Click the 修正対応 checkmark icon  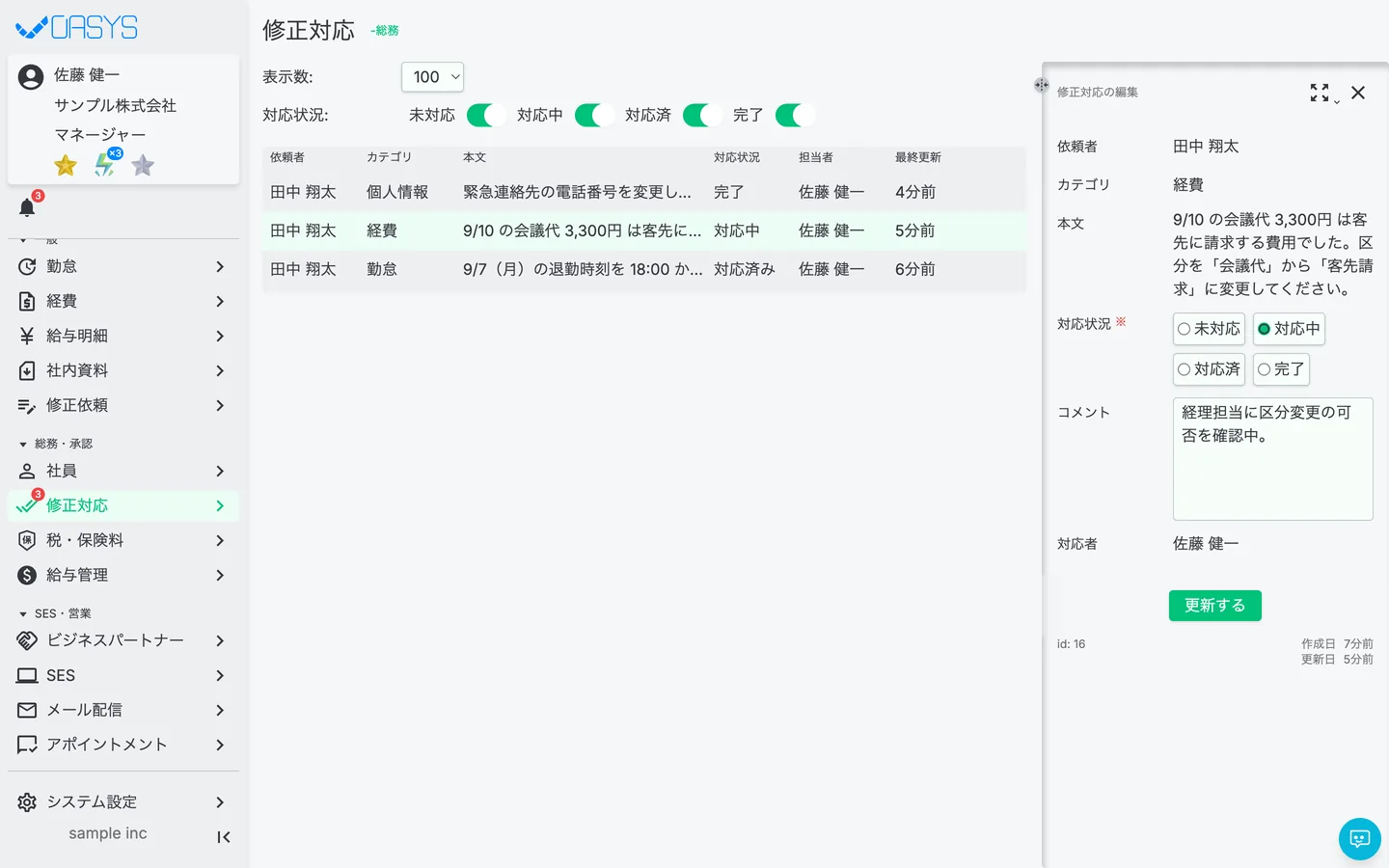coord(27,505)
